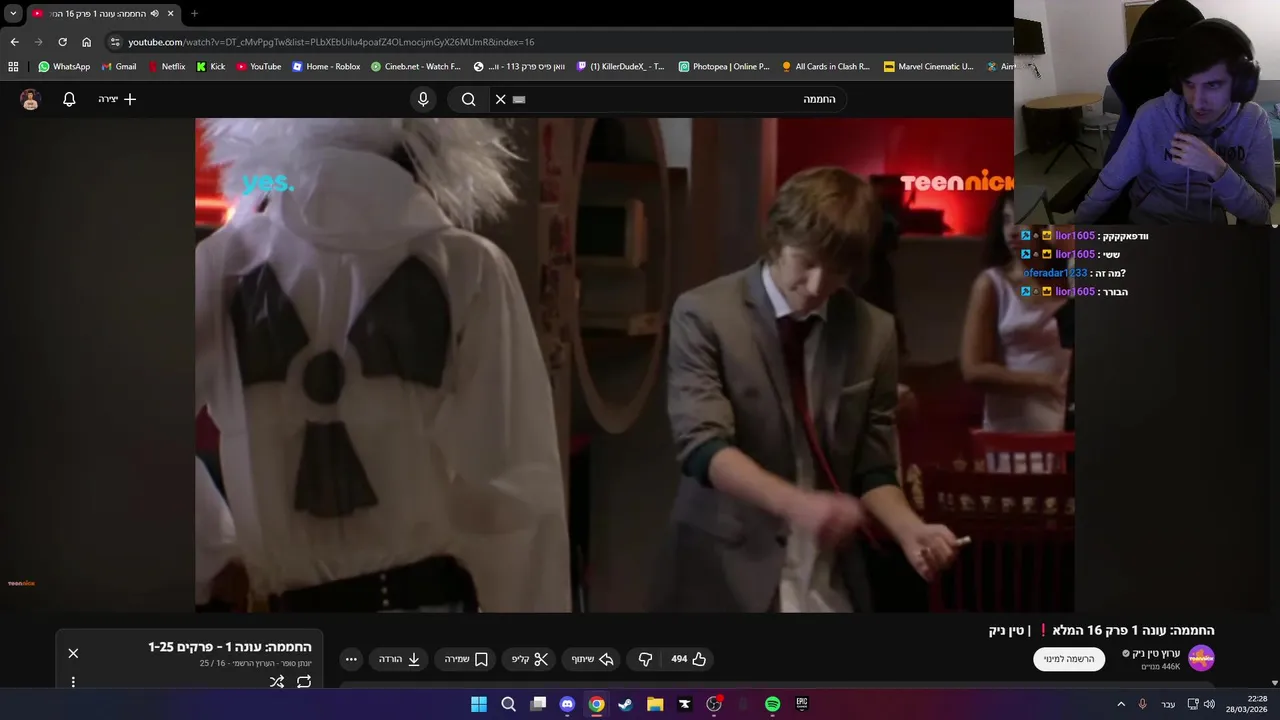Switch to Chrome on taskbar

(x=596, y=704)
